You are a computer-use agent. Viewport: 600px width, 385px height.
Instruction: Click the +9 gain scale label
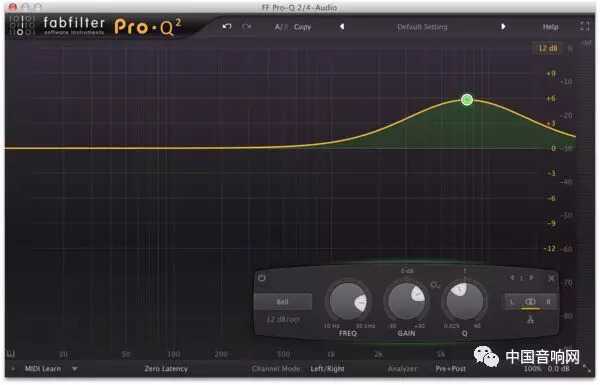coord(551,73)
